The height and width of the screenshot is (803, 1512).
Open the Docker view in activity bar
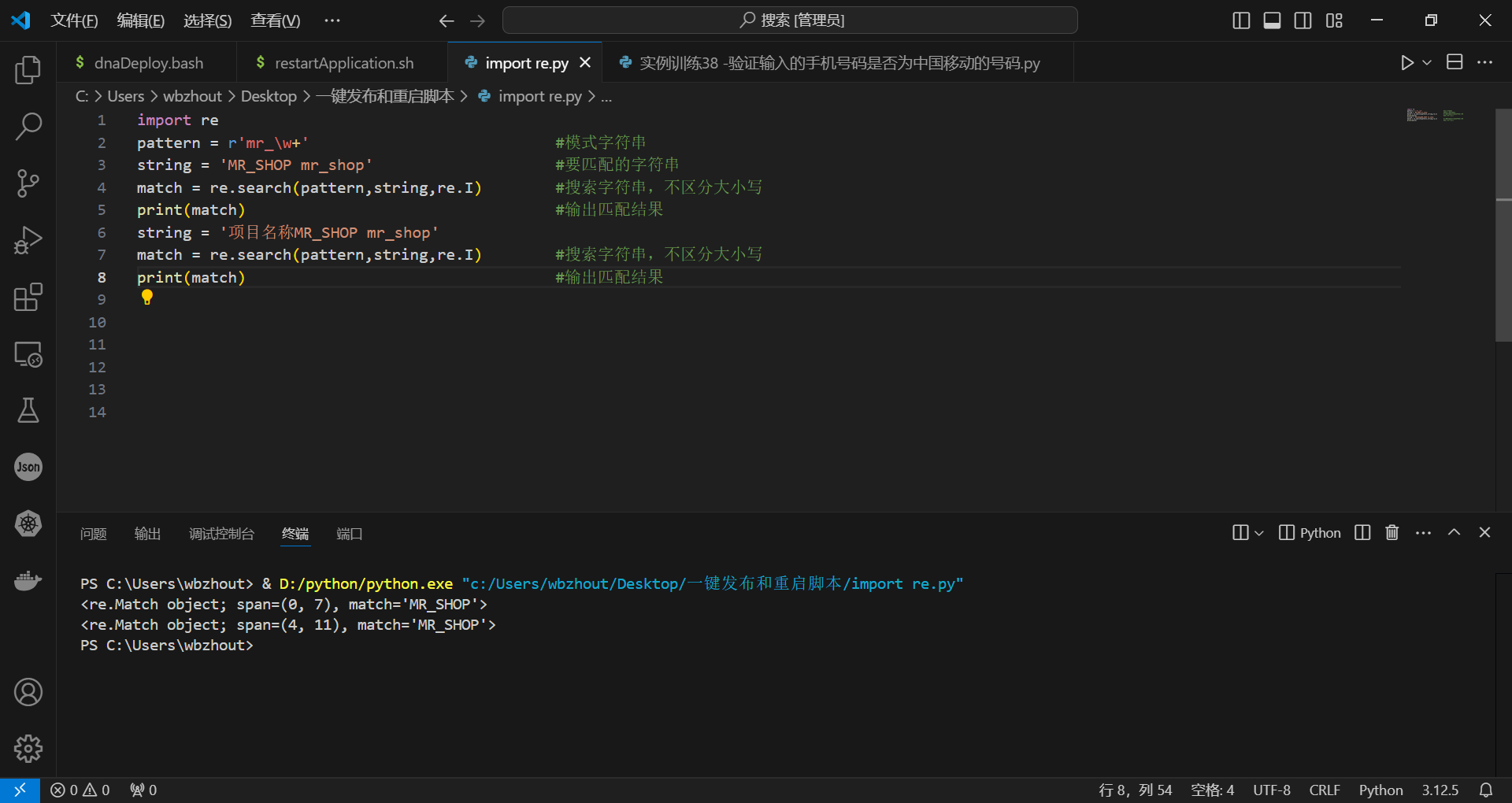[28, 580]
